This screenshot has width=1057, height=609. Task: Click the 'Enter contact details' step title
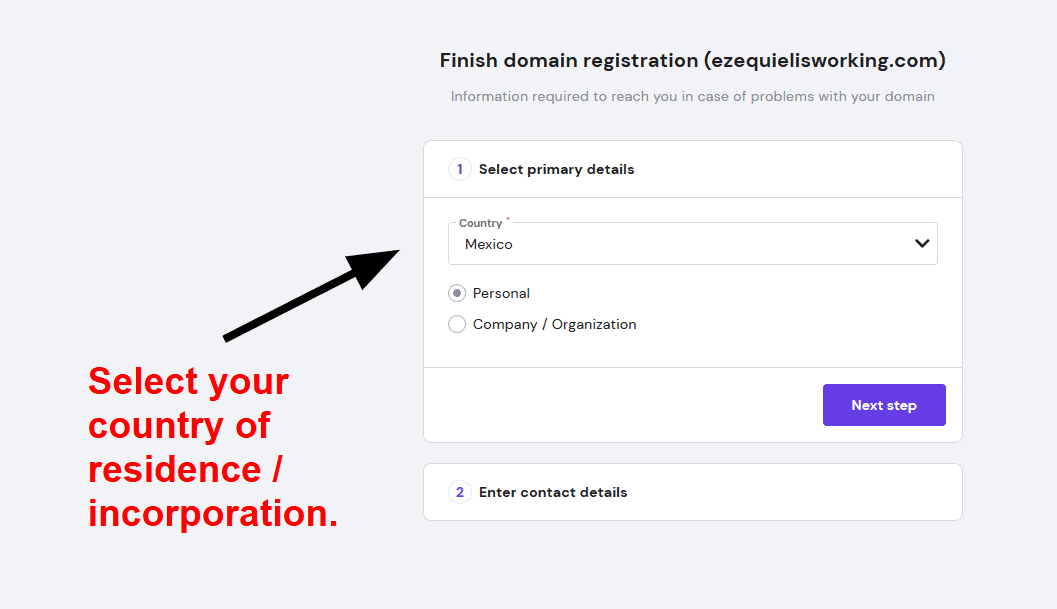click(553, 492)
